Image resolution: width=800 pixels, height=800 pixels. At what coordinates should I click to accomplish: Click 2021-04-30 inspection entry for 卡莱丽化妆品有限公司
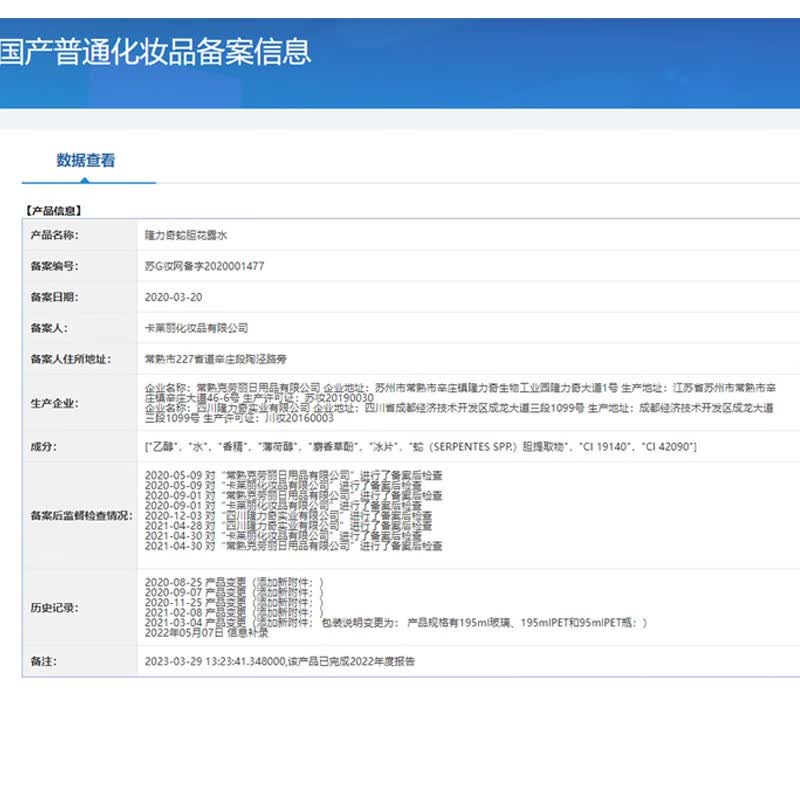[x=283, y=536]
